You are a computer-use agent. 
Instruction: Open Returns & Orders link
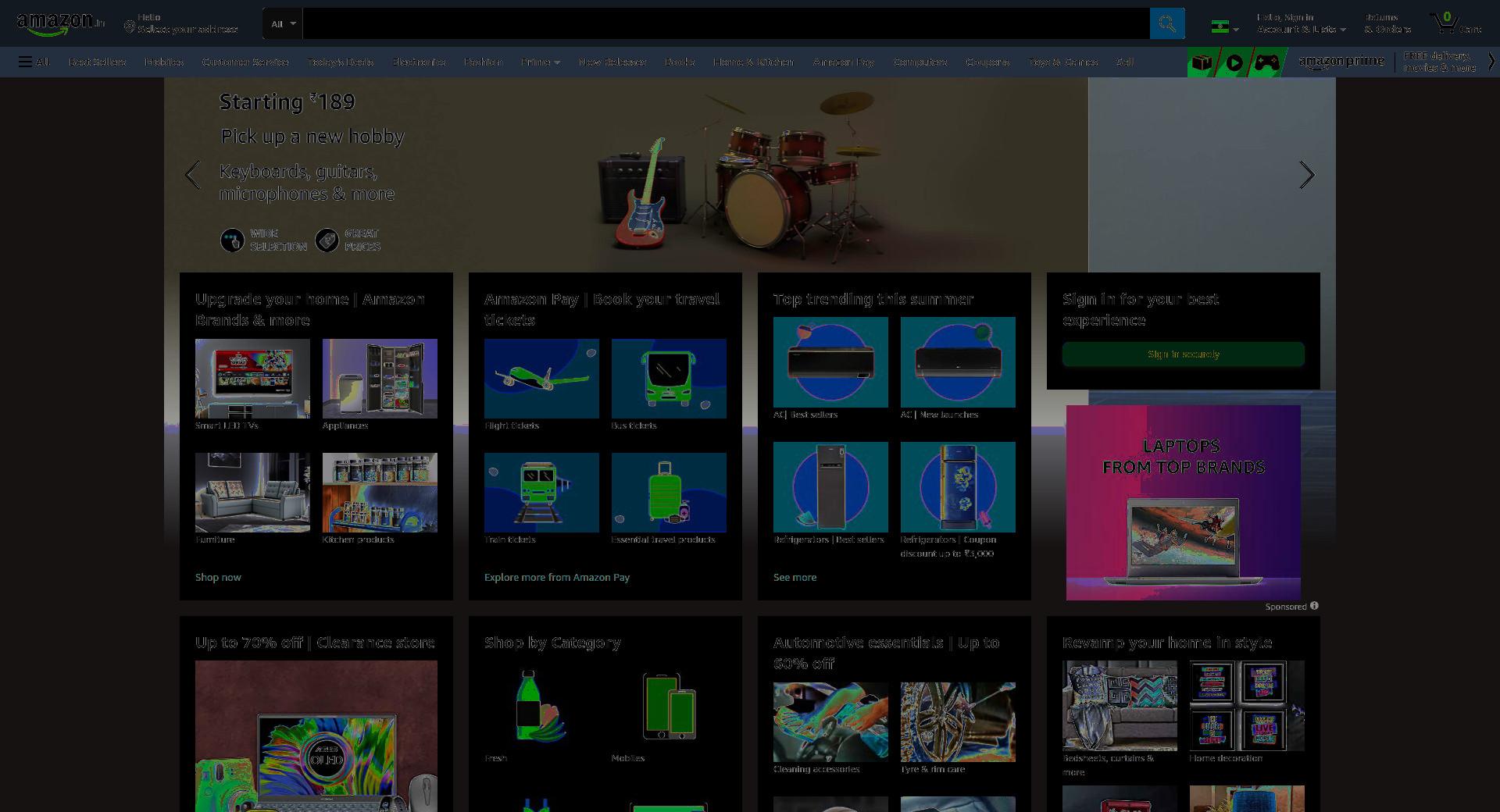point(1387,23)
